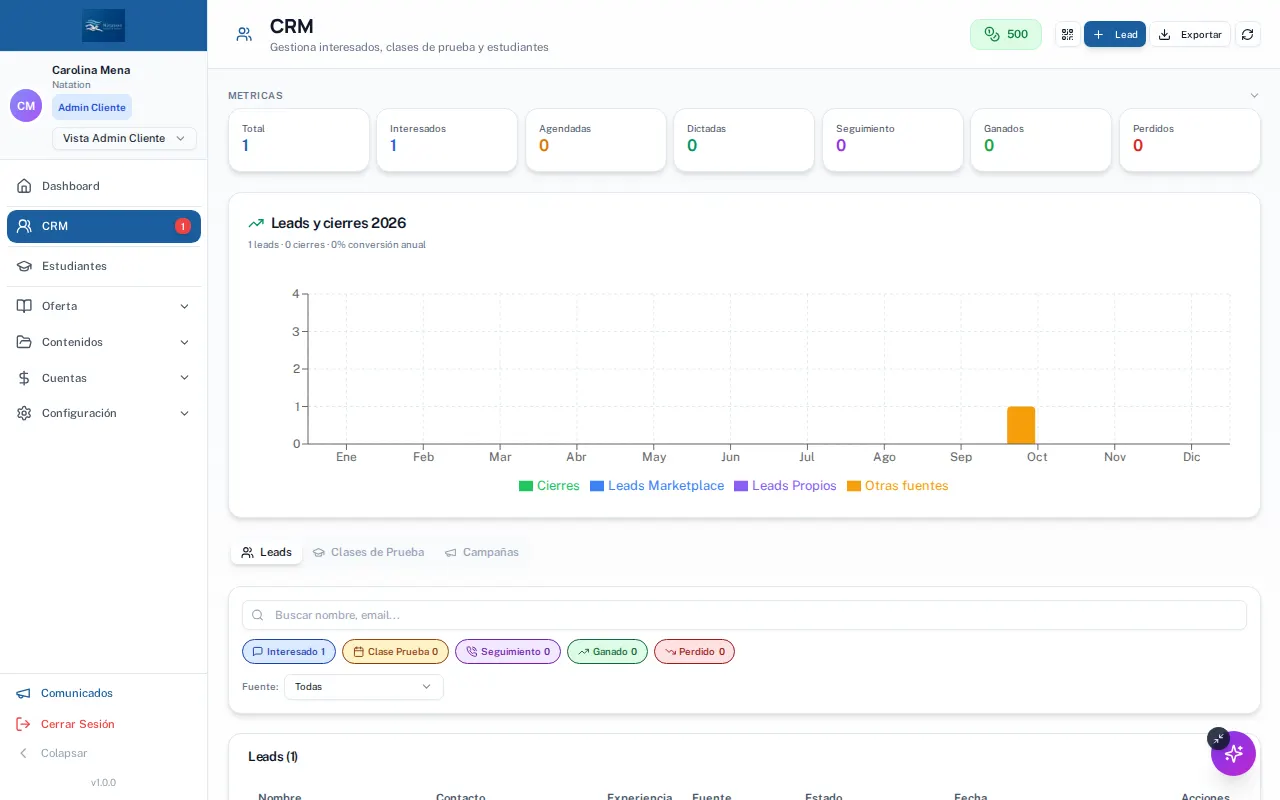Viewport: 1280px width, 800px height.
Task: Click the refresh icon in the header
Action: pos(1247,34)
